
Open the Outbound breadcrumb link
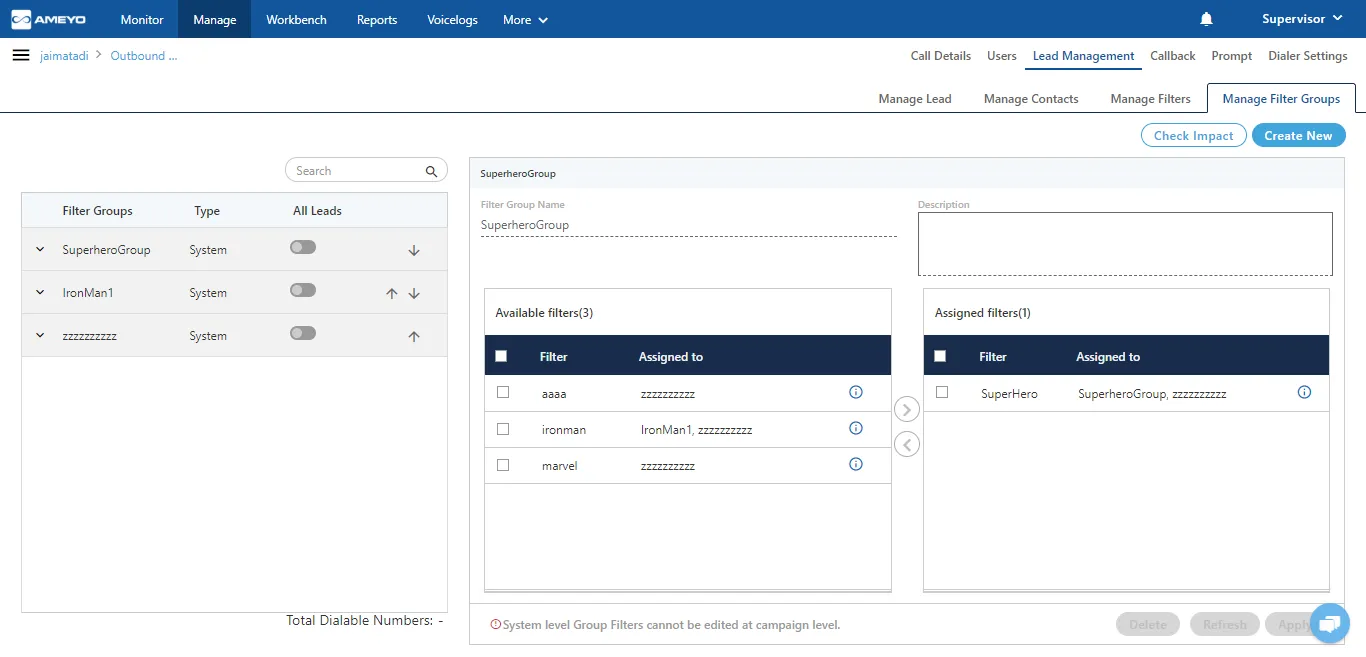144,56
